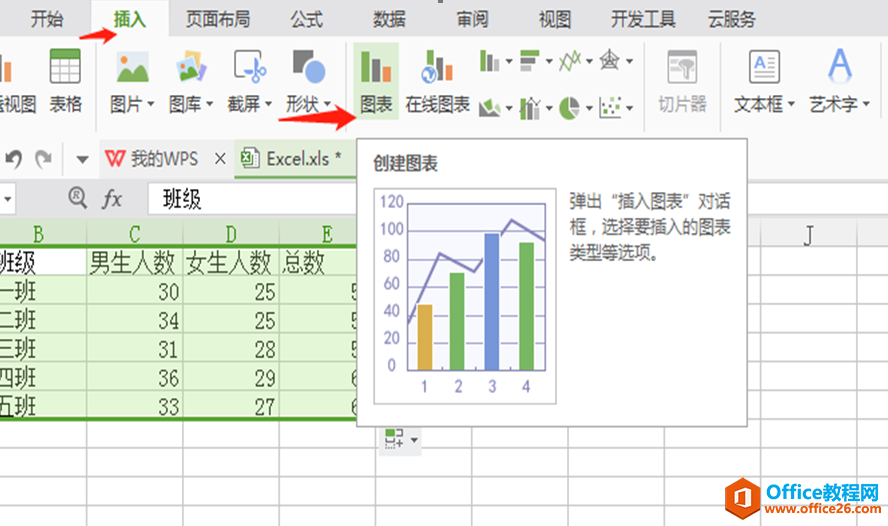The image size is (888, 526).
Task: Open the quick access toolbar dropdown
Action: click(x=82, y=160)
